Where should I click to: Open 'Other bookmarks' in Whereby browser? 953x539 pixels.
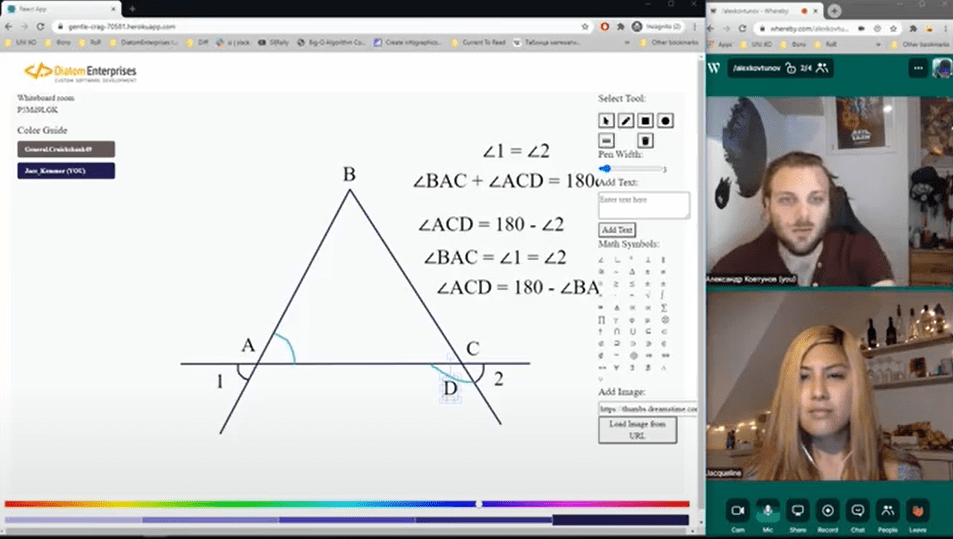(x=918, y=44)
